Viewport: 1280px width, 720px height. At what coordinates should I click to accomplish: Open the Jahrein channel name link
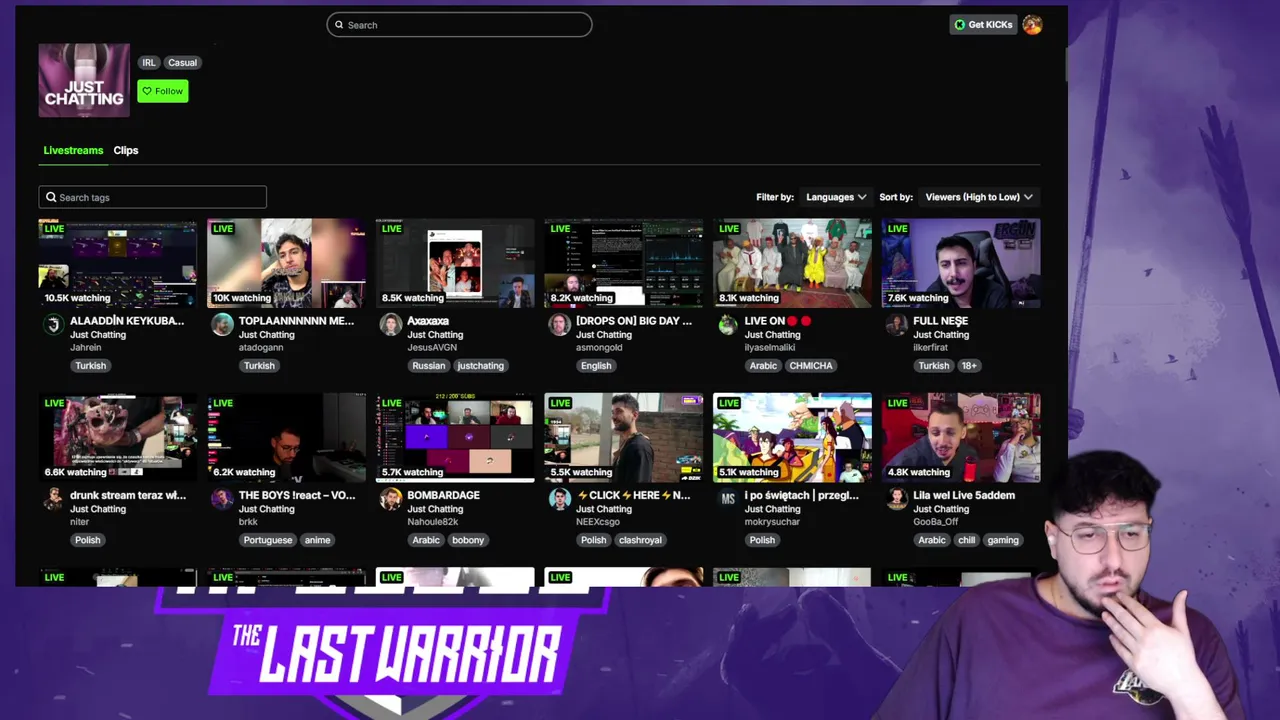click(86, 348)
